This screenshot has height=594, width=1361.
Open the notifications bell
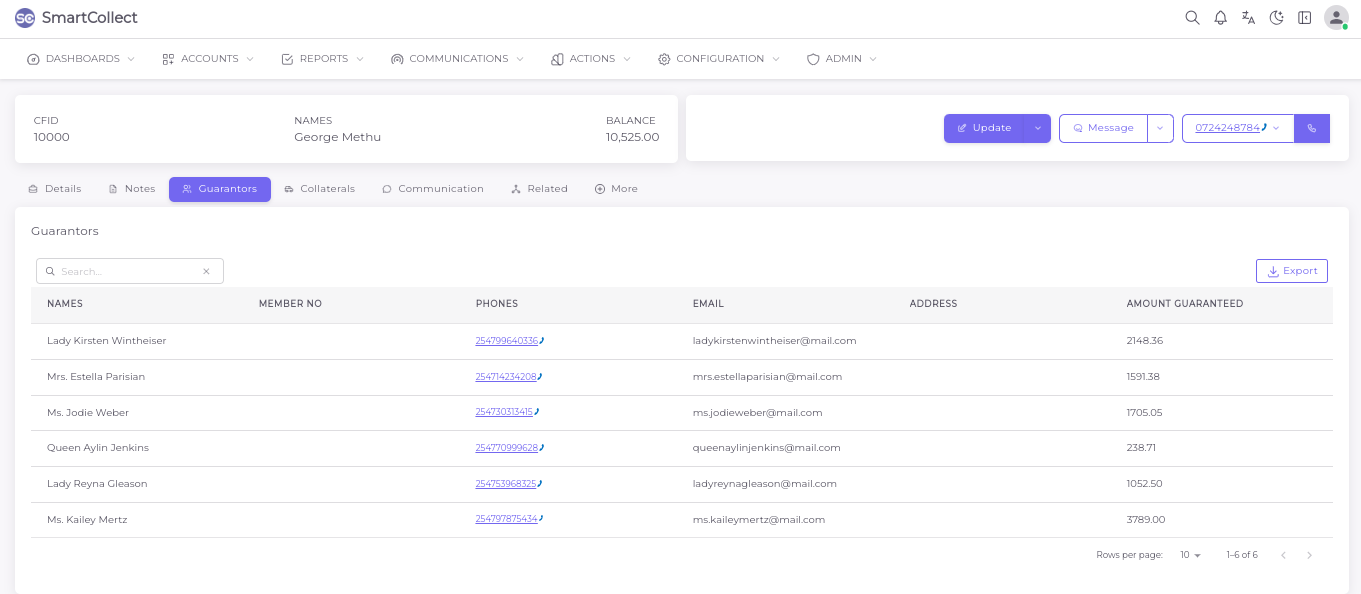click(x=1220, y=18)
